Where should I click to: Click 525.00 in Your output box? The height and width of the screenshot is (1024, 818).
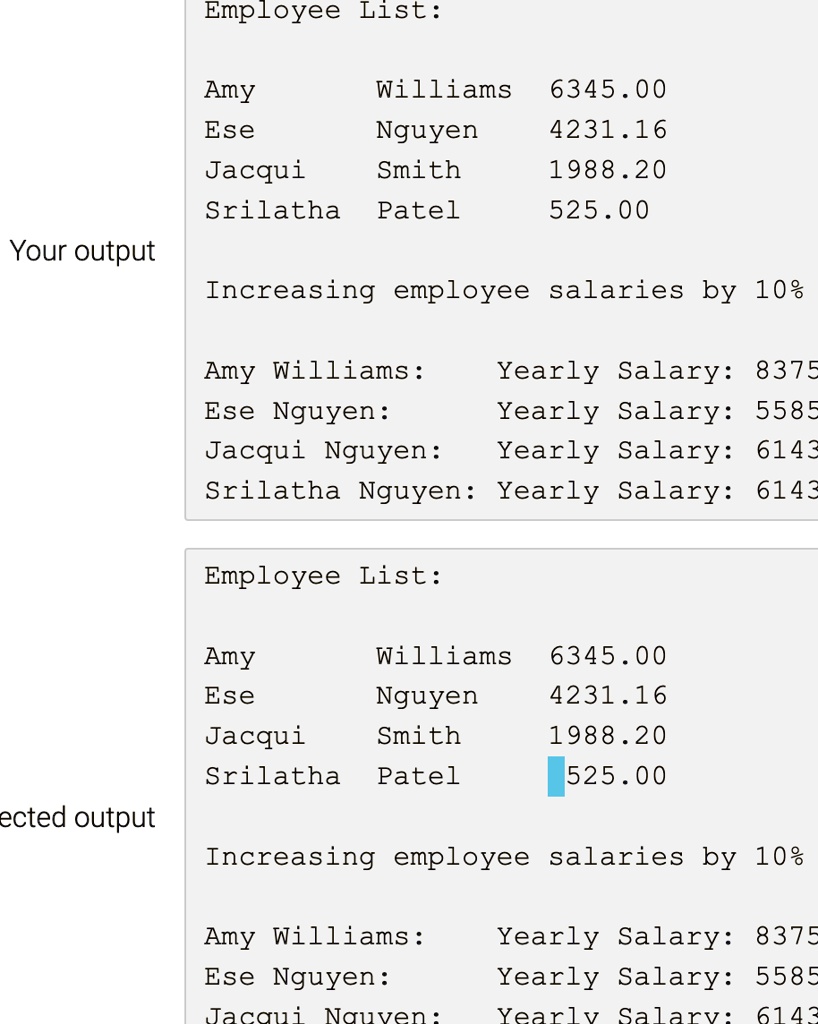point(599,210)
